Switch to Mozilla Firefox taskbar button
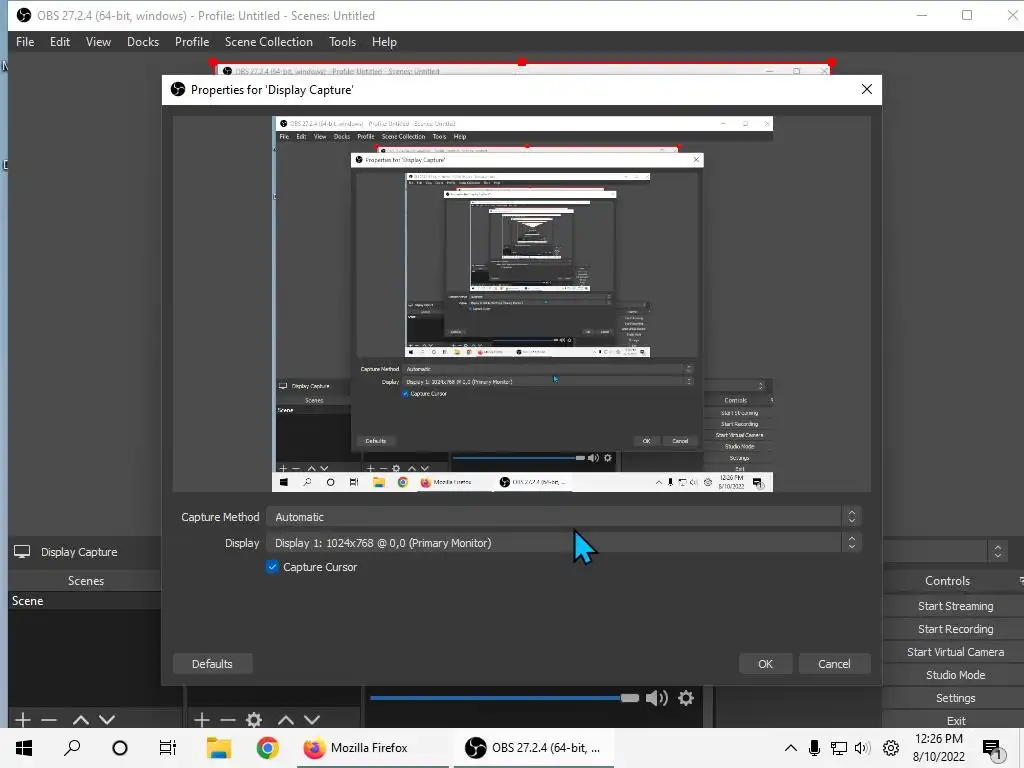 coord(372,748)
